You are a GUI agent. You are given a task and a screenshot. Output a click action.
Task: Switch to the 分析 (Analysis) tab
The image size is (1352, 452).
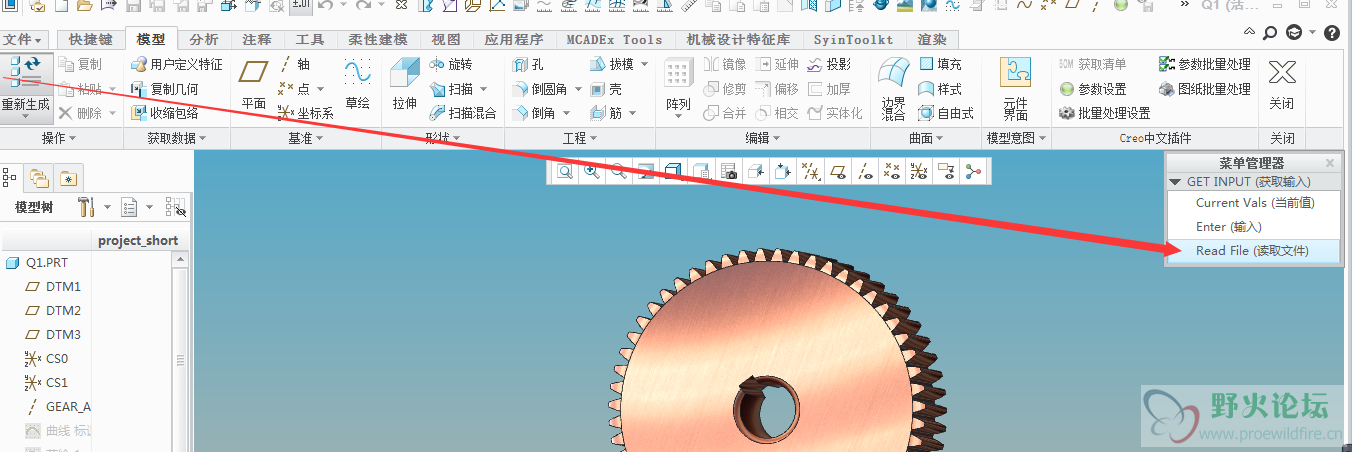click(x=204, y=40)
